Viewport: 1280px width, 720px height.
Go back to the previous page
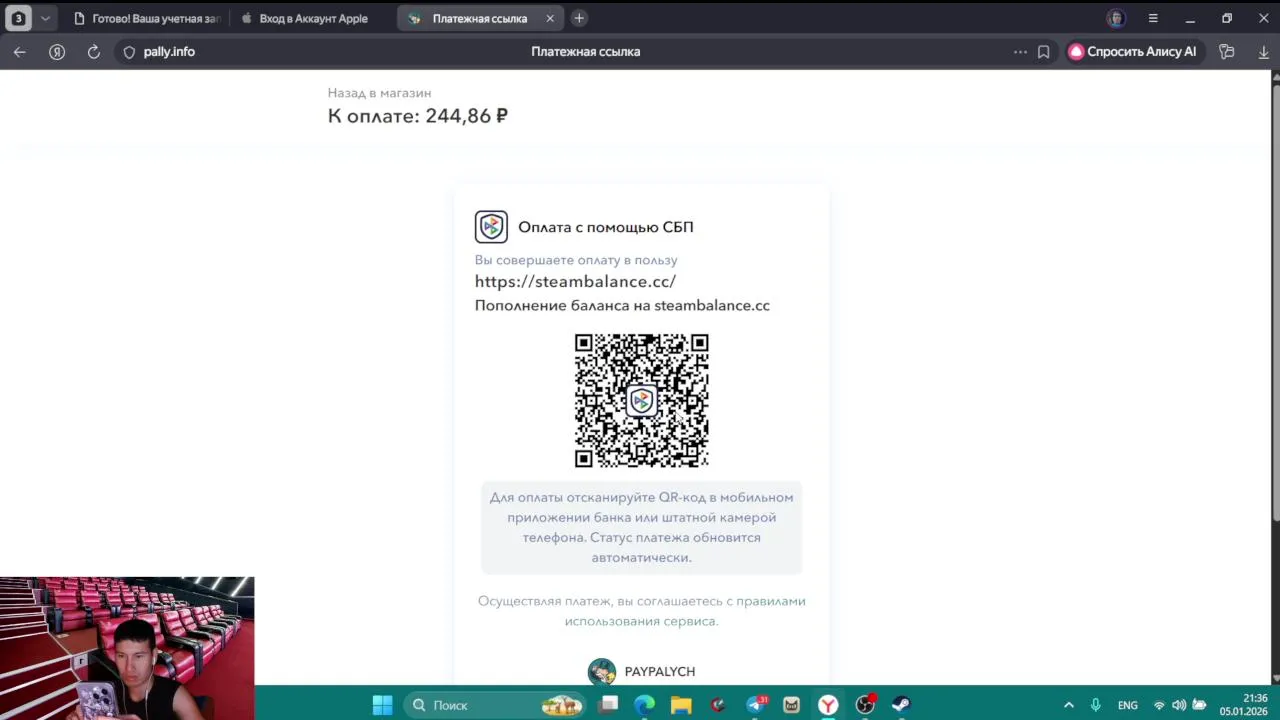point(20,52)
